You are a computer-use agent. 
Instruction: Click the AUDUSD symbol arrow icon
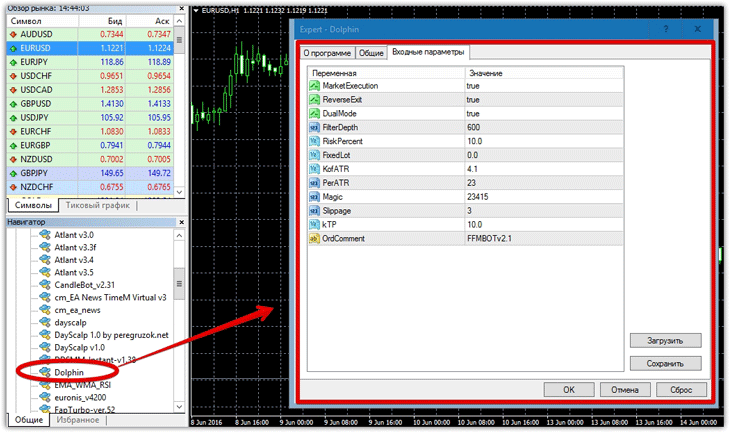click(x=12, y=34)
